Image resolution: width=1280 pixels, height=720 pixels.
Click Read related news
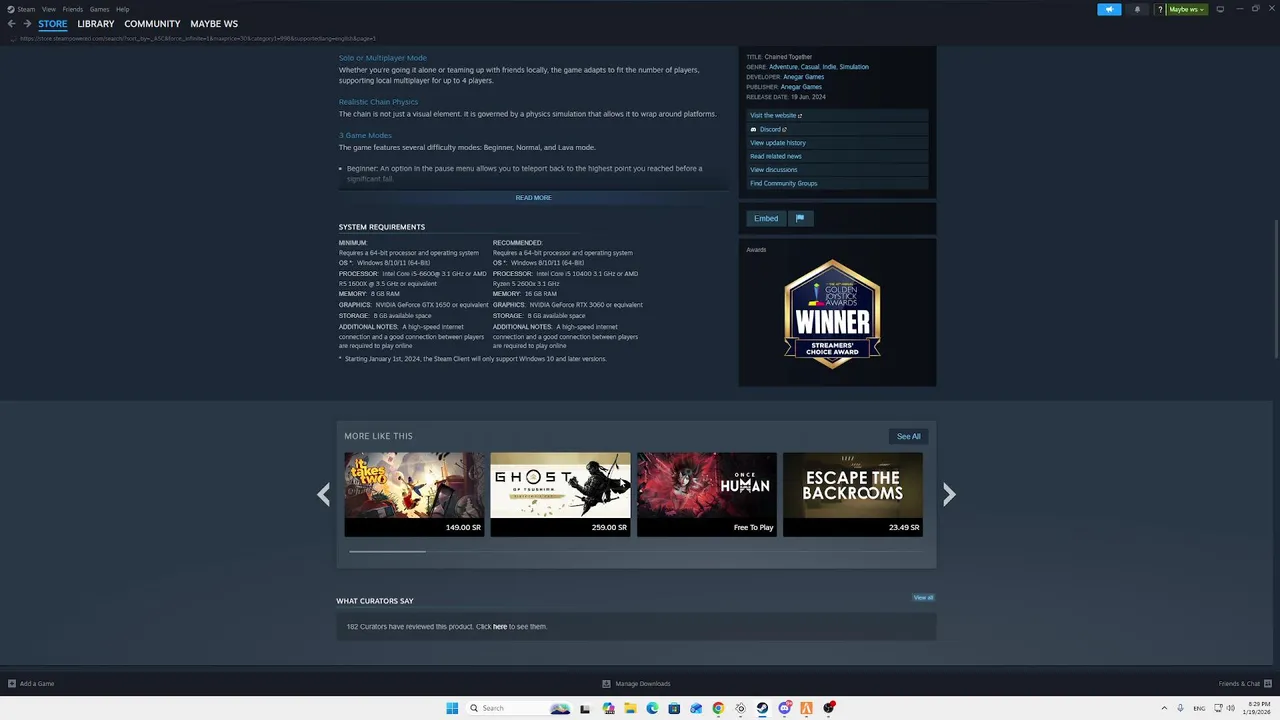(x=838, y=156)
